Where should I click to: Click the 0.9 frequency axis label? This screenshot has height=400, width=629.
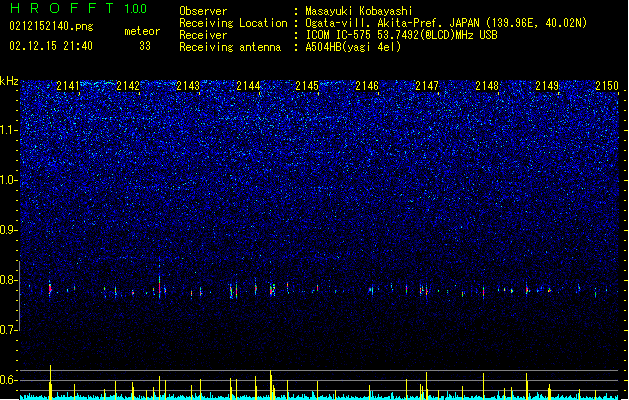click(x=8, y=230)
